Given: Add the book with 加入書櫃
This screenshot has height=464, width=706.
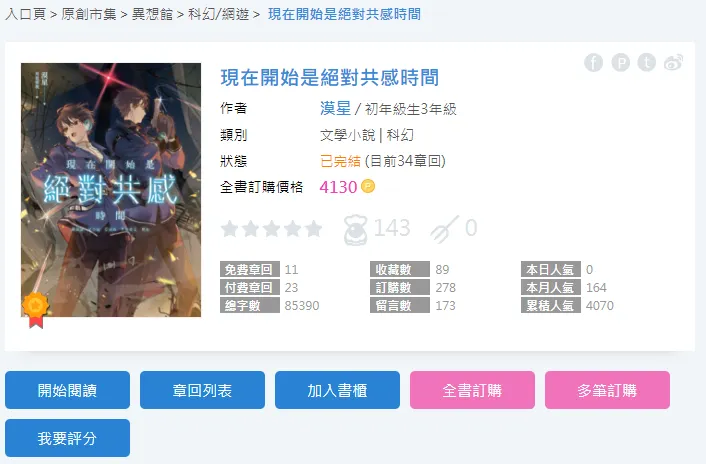Looking at the screenshot, I should [337, 390].
